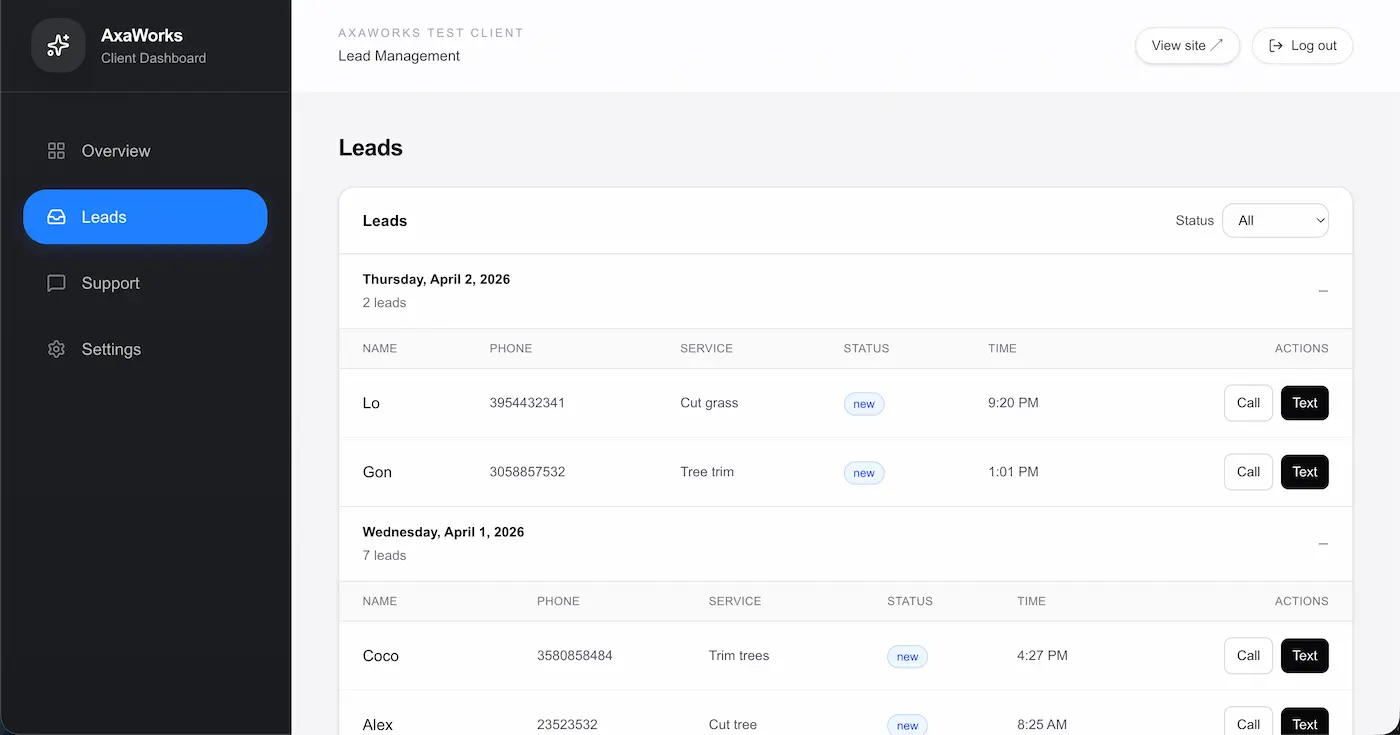Screen dimensions: 1400x735
Task: Collapse the Thursday, April 2 lead group
Action: 1323,291
